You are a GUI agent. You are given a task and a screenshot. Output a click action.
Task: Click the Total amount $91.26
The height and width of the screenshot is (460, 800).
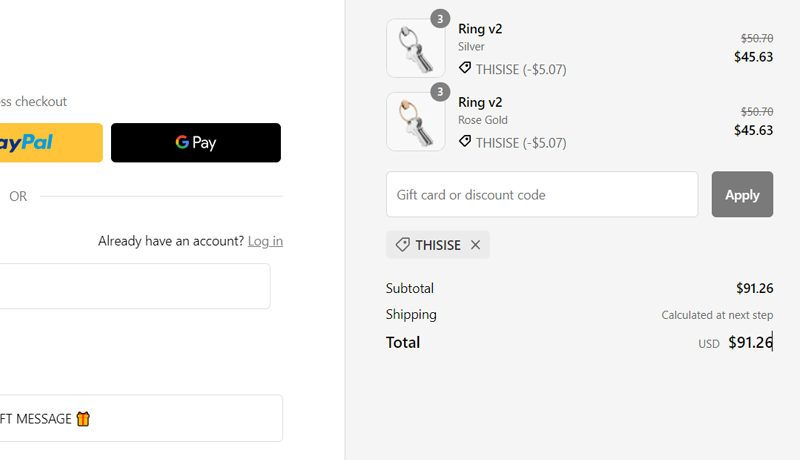coord(750,342)
